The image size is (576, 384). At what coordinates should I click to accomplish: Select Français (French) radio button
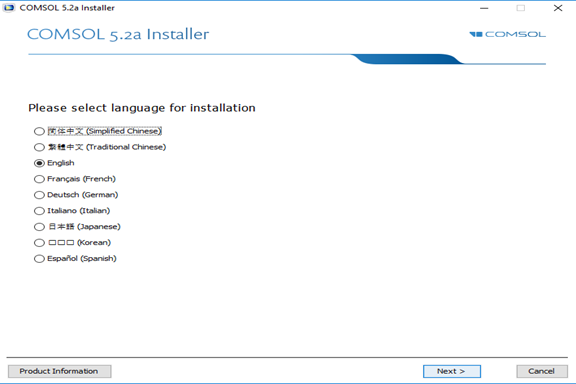(x=39, y=179)
